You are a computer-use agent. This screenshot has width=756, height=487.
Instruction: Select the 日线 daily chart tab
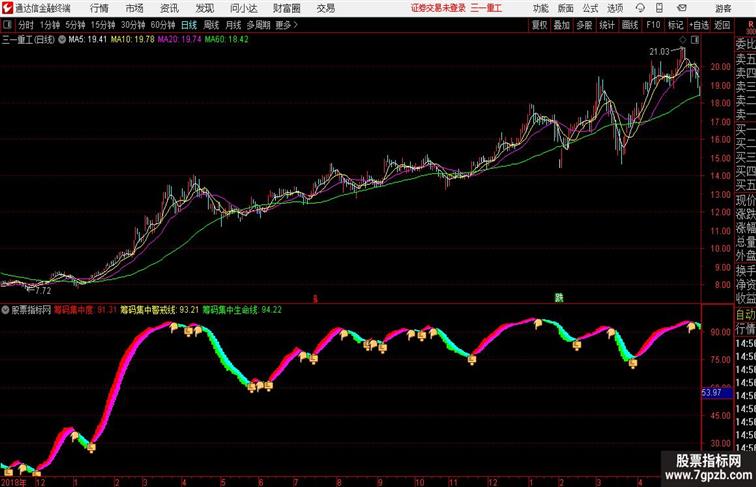(189, 25)
